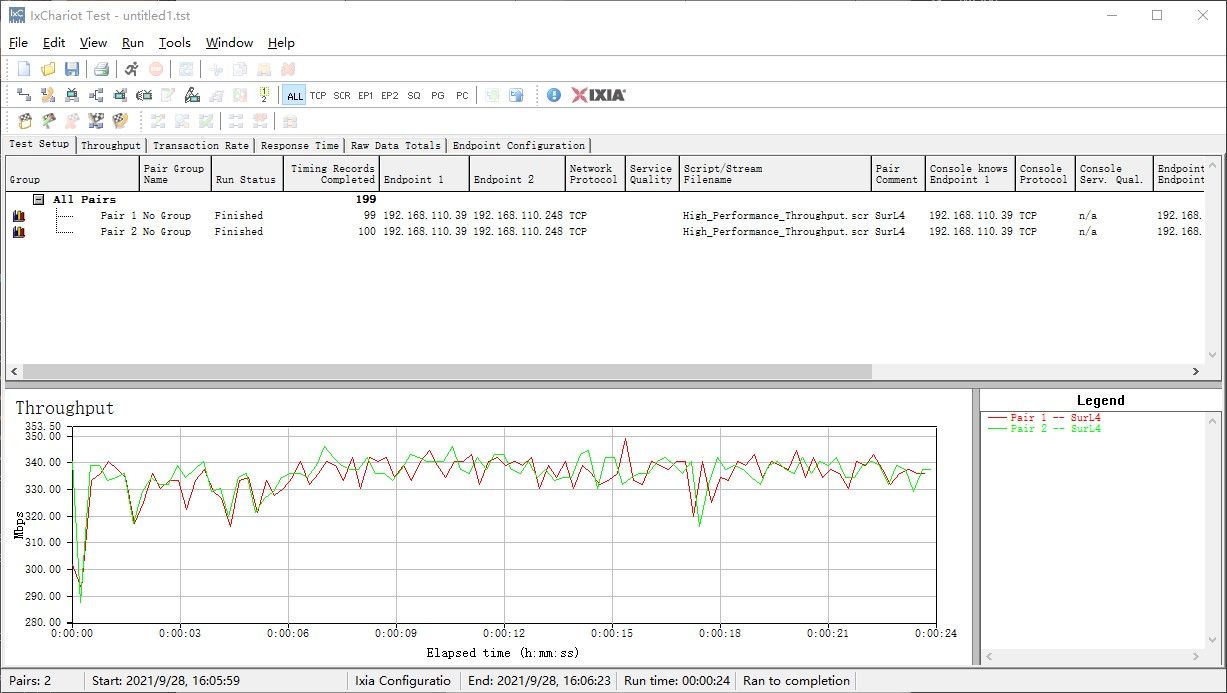Click the Run Status column header
This screenshot has height=693, width=1227.
[247, 174]
